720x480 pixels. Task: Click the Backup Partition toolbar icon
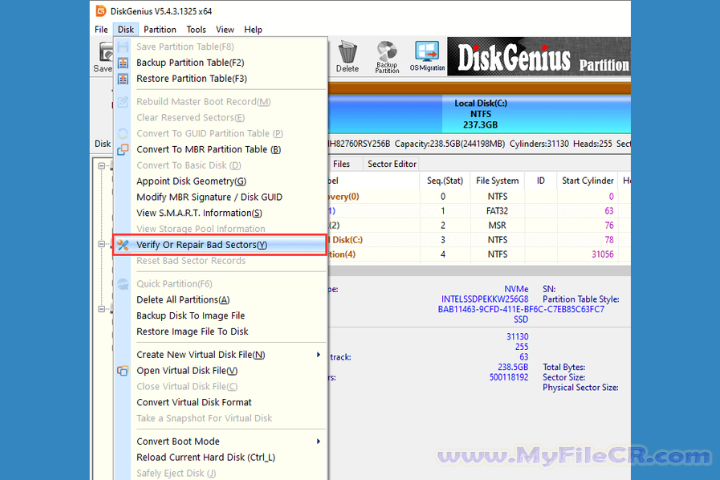387,56
